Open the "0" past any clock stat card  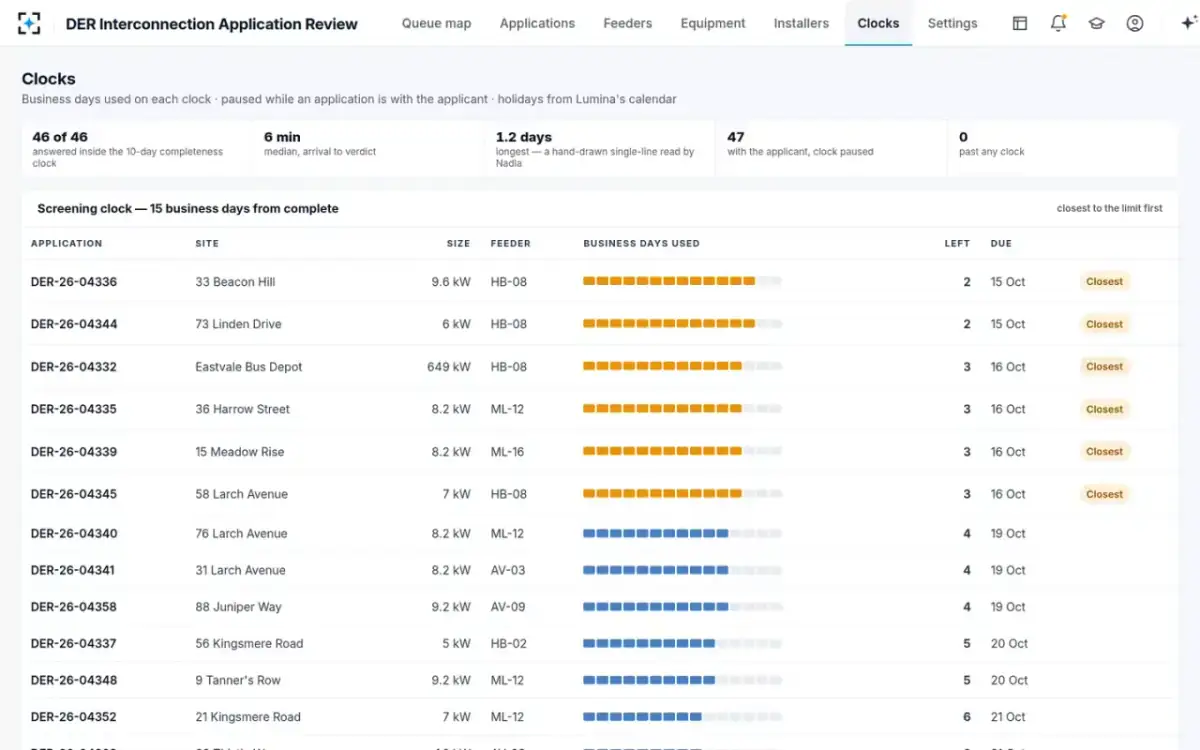1063,149
